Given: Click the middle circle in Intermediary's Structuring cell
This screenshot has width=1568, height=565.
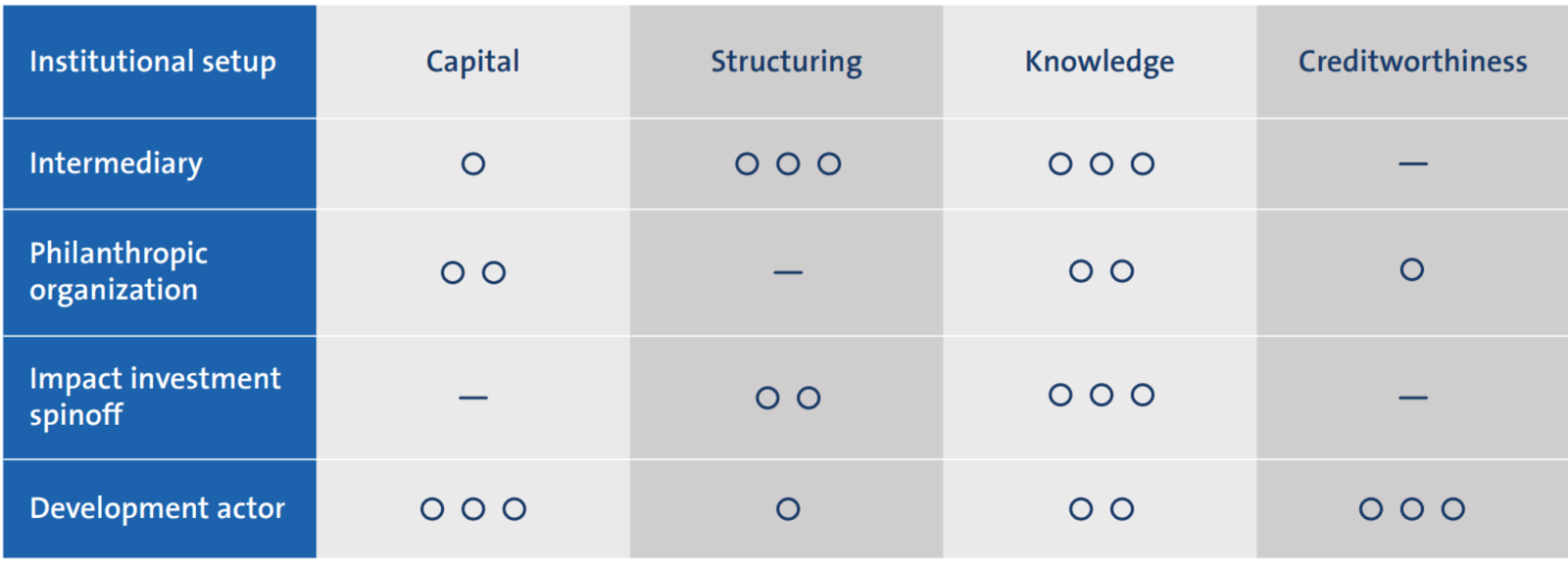Looking at the screenshot, I should pos(788,164).
